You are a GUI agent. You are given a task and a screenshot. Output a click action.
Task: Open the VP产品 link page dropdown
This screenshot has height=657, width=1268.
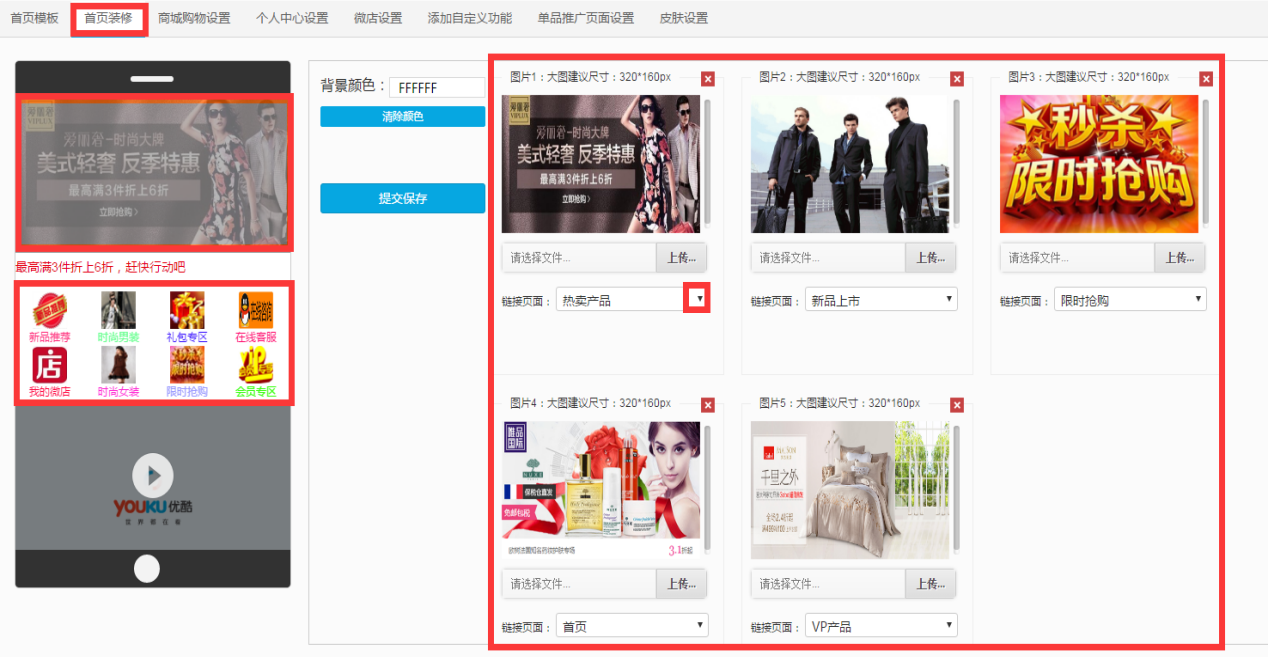click(x=880, y=626)
